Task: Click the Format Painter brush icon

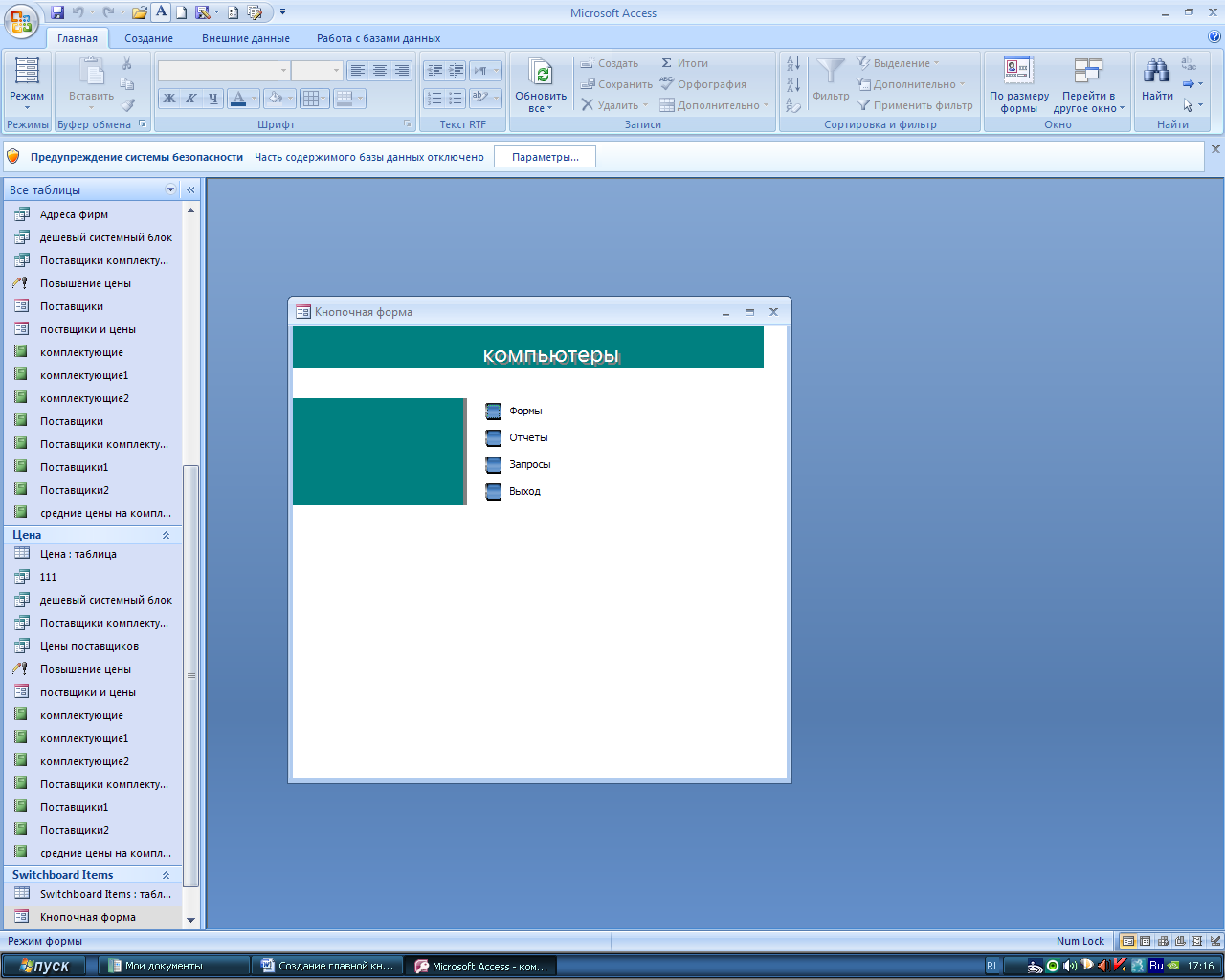Action: pyautogui.click(x=127, y=105)
